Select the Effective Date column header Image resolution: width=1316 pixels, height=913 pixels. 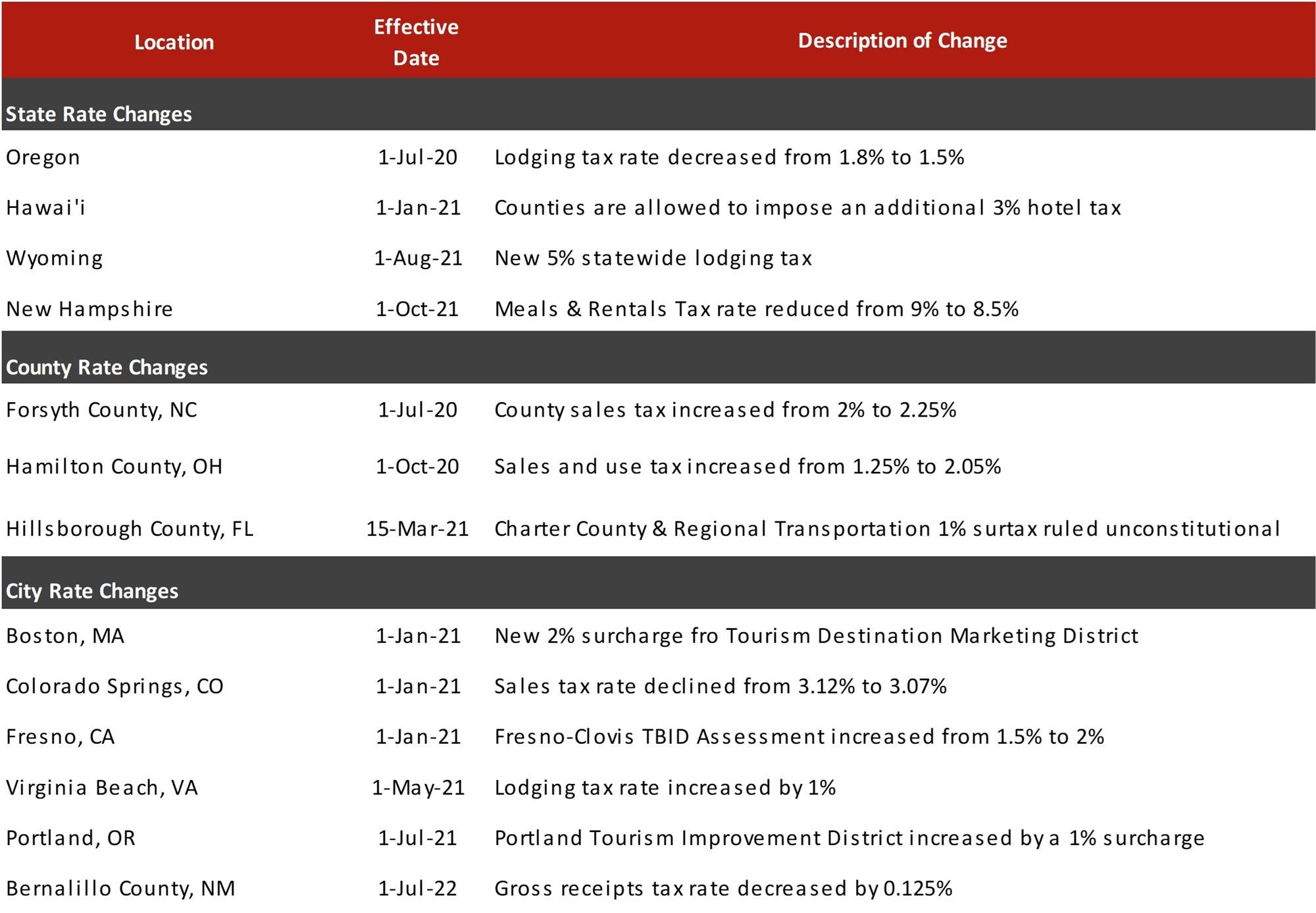click(x=416, y=42)
